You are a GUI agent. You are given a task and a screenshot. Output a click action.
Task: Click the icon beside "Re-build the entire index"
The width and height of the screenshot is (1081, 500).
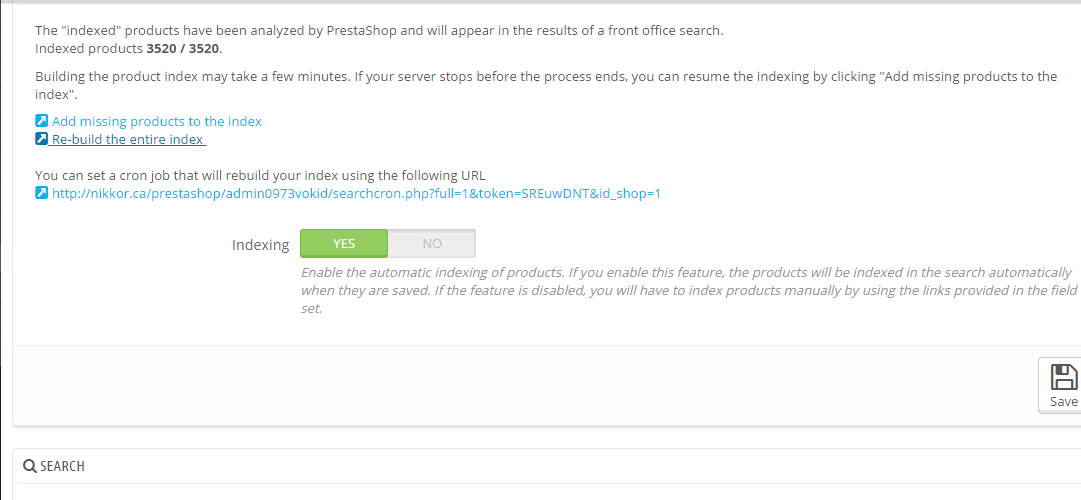pyautogui.click(x=41, y=140)
